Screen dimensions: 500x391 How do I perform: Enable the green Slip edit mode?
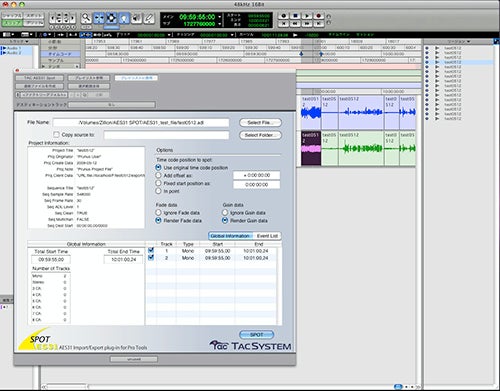click(x=12, y=23)
